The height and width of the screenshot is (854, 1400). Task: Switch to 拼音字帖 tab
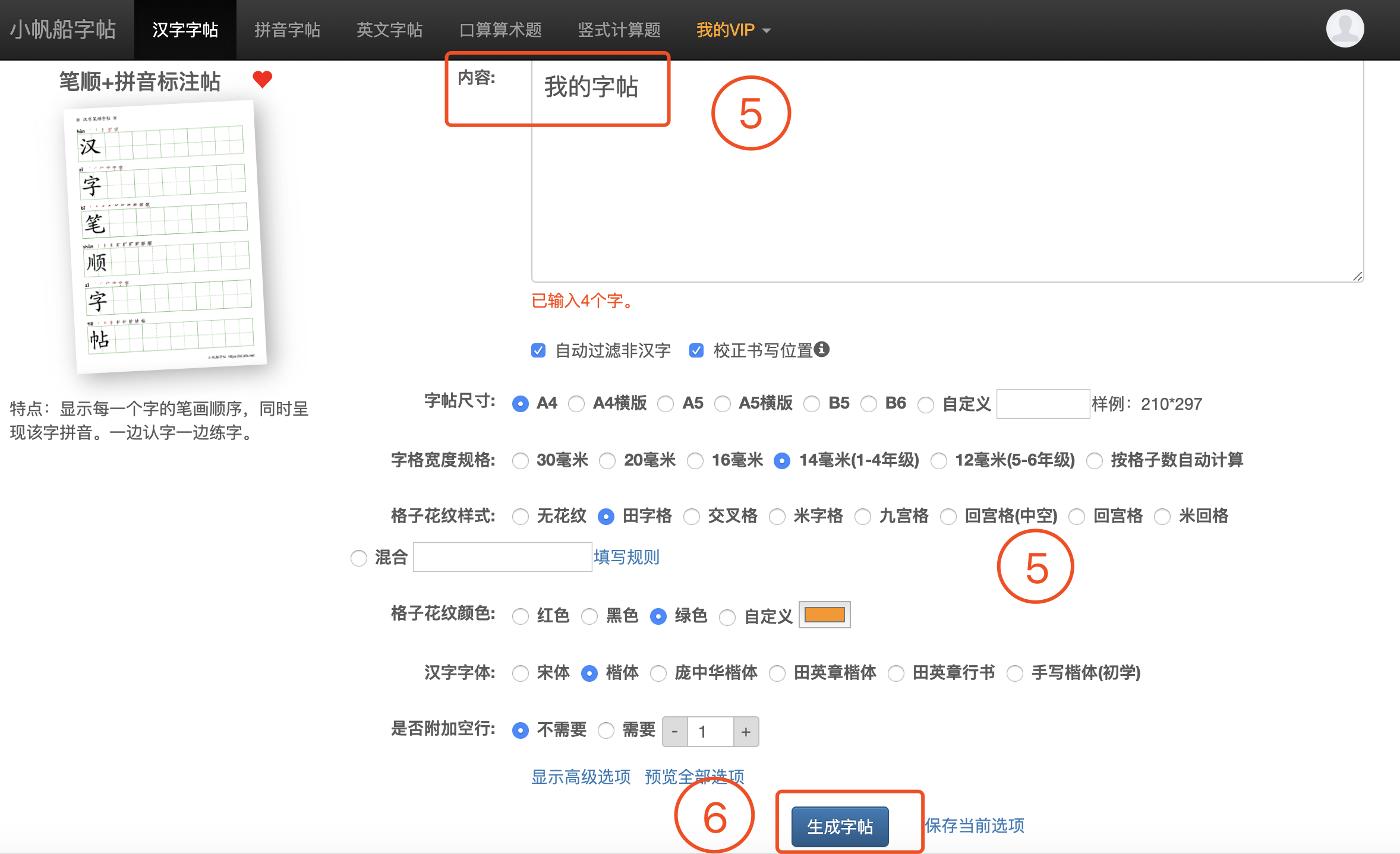click(x=287, y=30)
